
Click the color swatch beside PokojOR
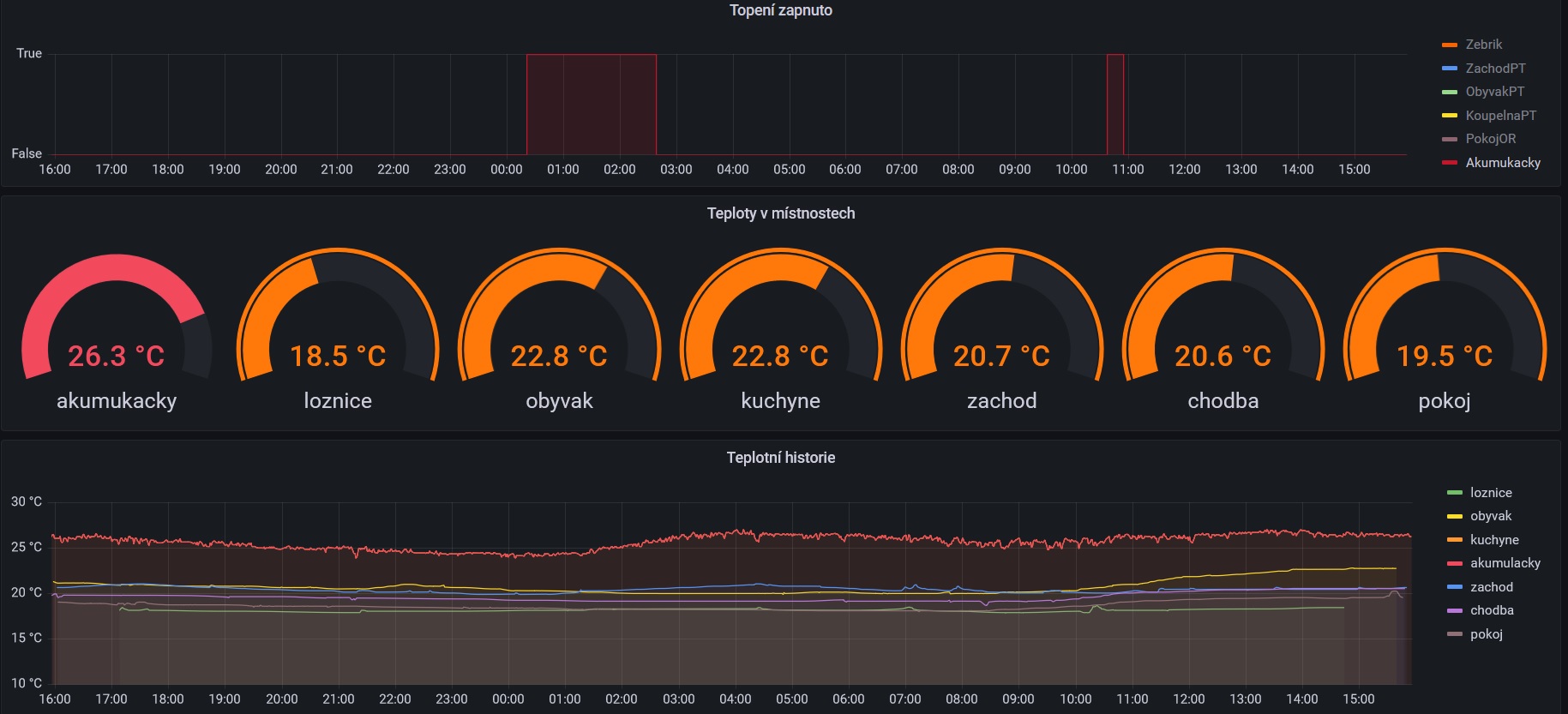pos(1450,139)
